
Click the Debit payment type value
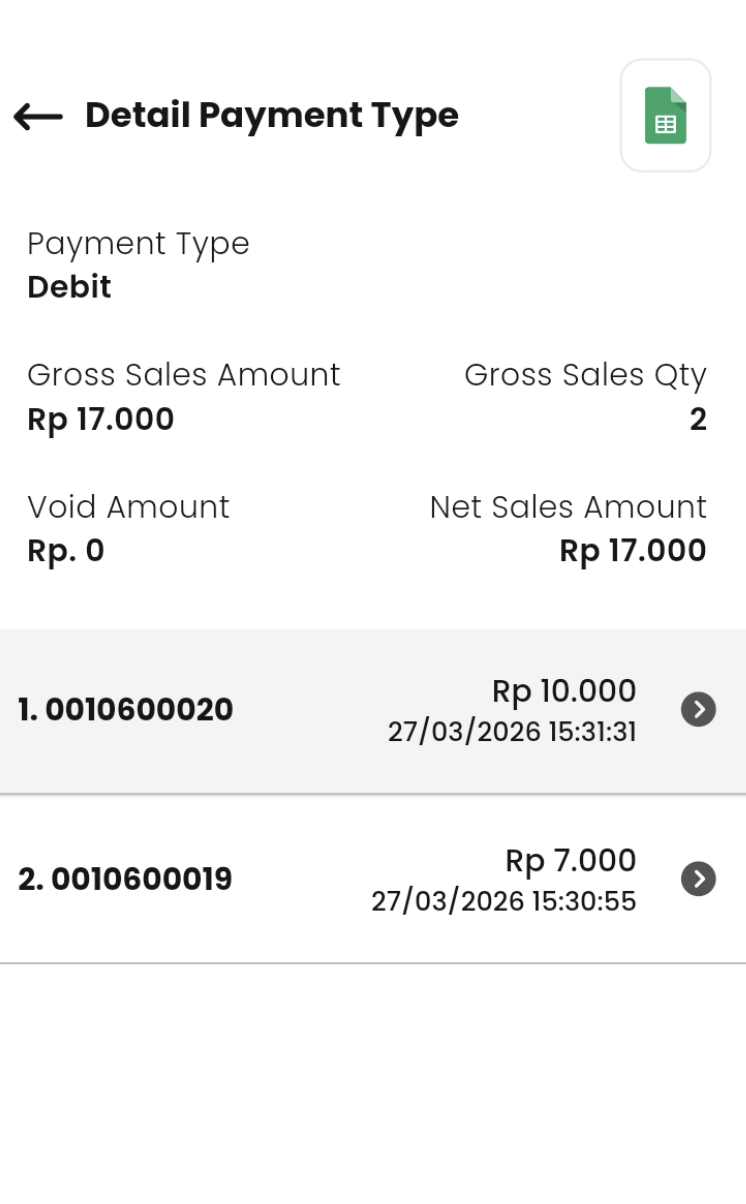(x=69, y=288)
